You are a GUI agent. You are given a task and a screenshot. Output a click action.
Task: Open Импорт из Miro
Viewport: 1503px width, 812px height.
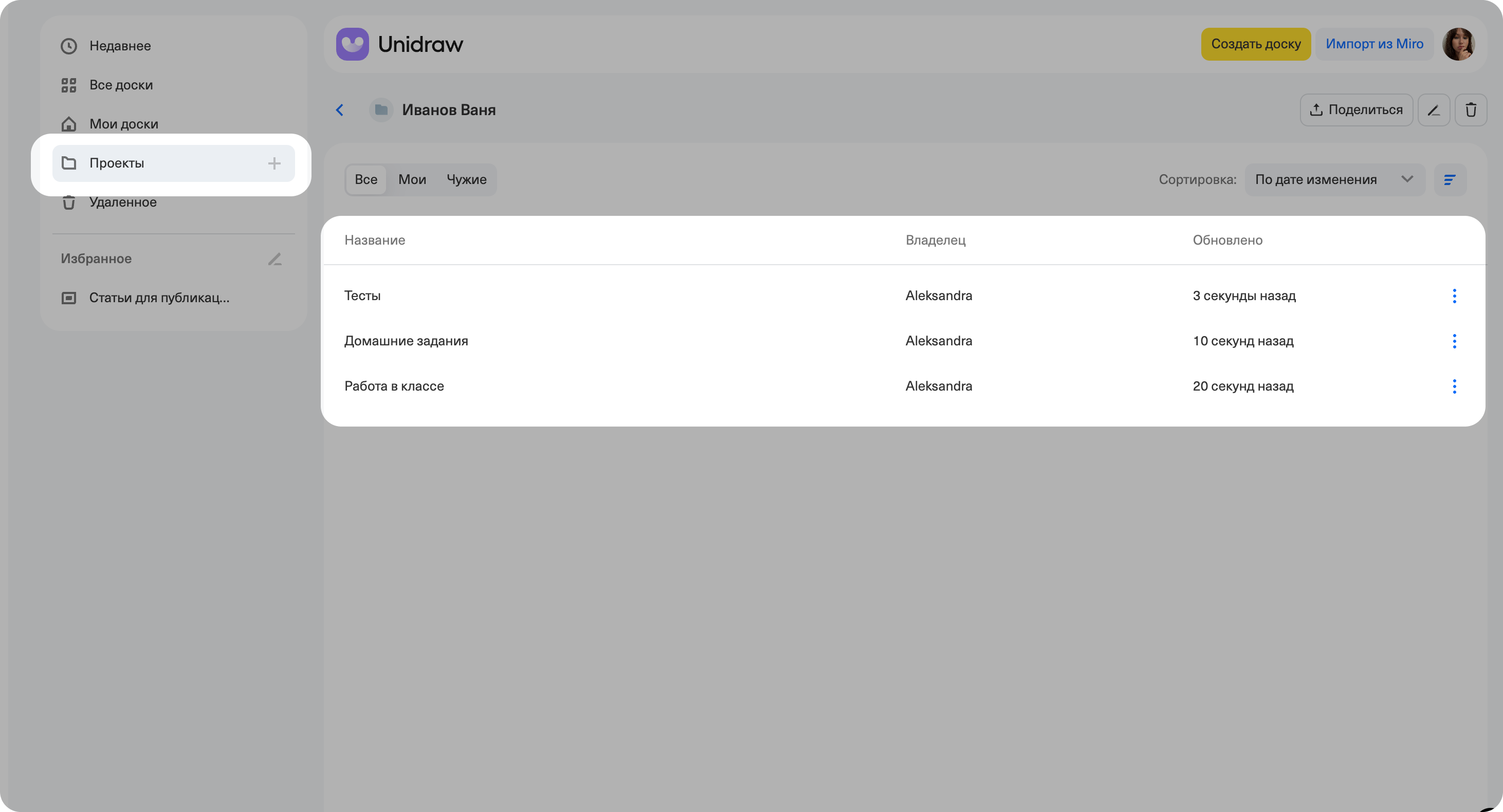1374,44
